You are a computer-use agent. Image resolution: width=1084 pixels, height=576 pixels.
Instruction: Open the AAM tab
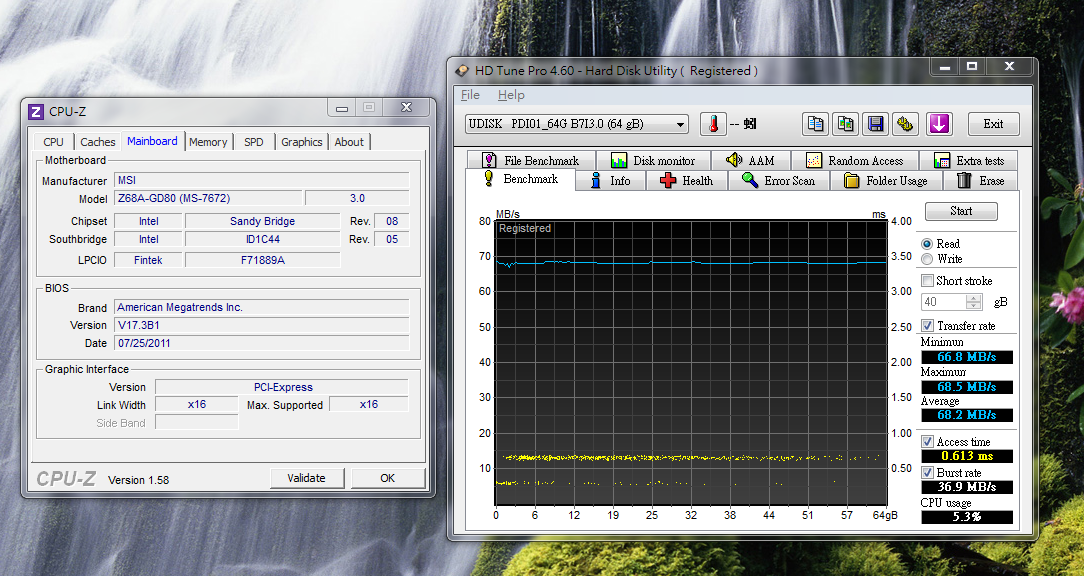click(751, 160)
